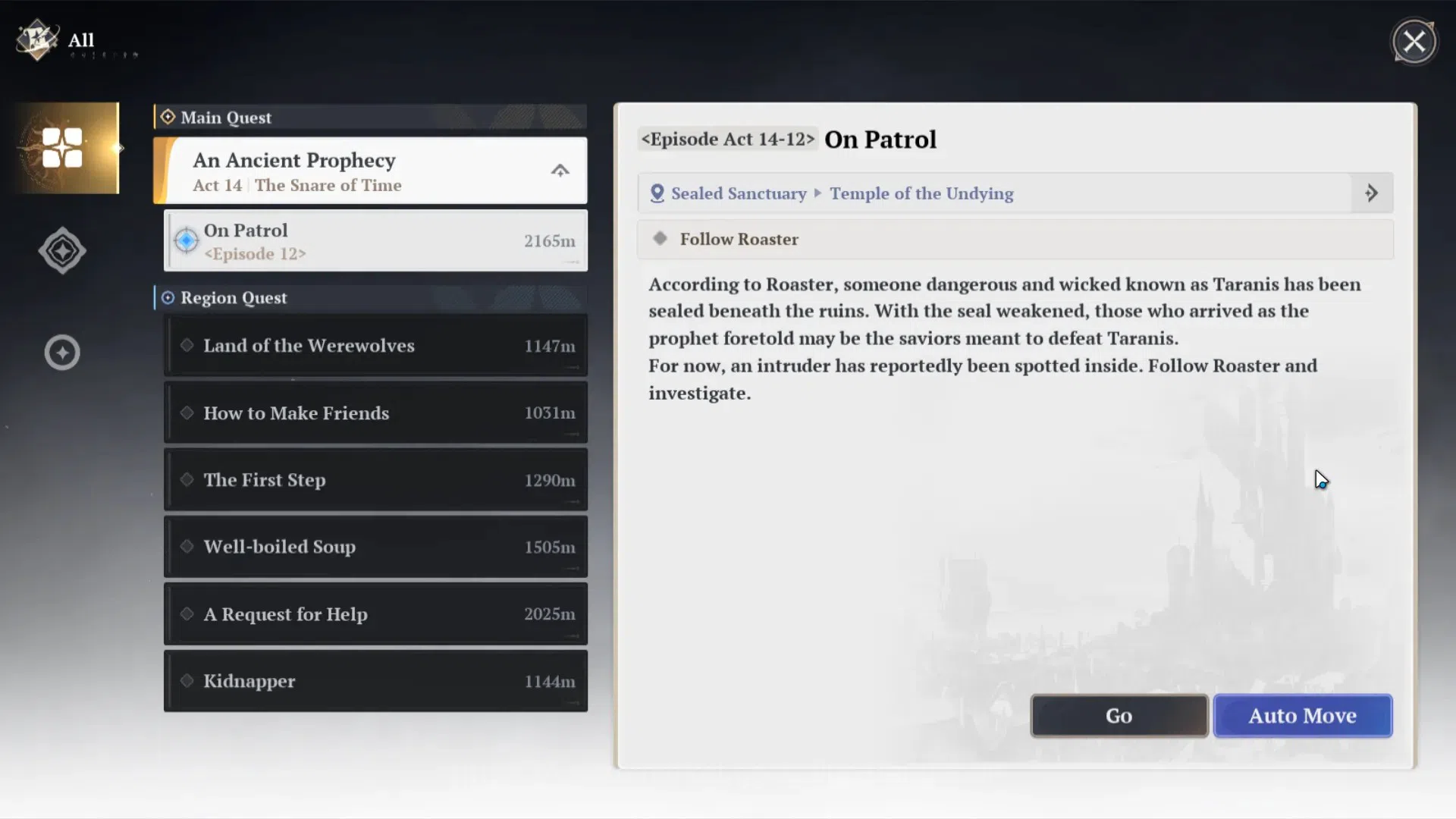Click the Region Quest section header
Screen dimensions: 1456x819
[370, 298]
